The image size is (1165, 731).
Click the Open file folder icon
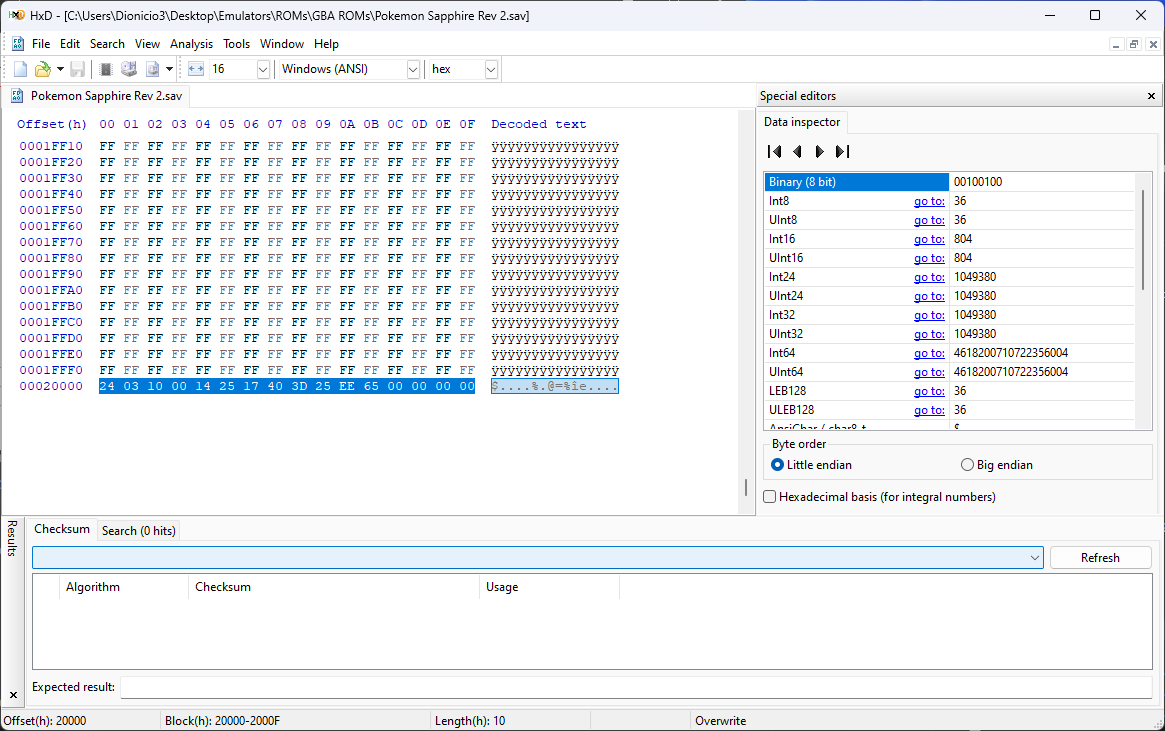(x=42, y=69)
